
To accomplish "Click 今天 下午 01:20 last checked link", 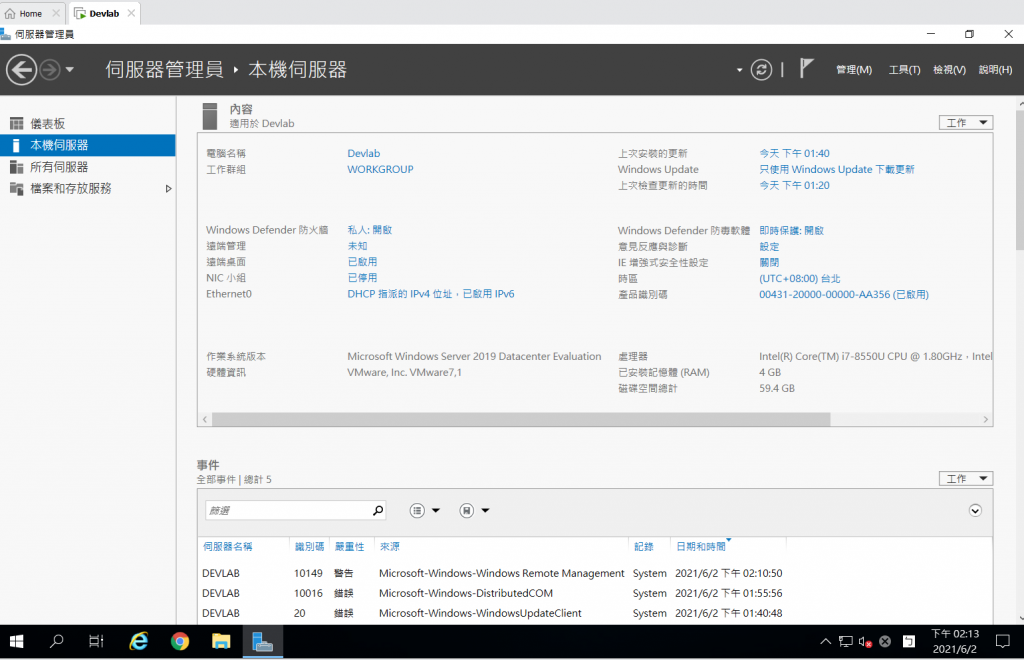I will [794, 185].
